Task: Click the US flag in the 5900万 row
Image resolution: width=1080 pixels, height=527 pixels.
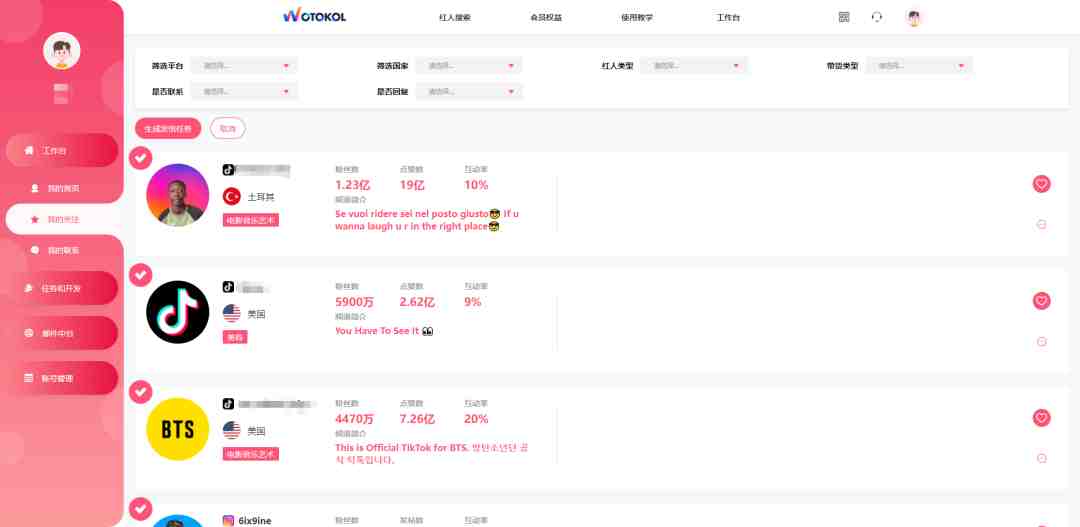Action: [x=231, y=313]
